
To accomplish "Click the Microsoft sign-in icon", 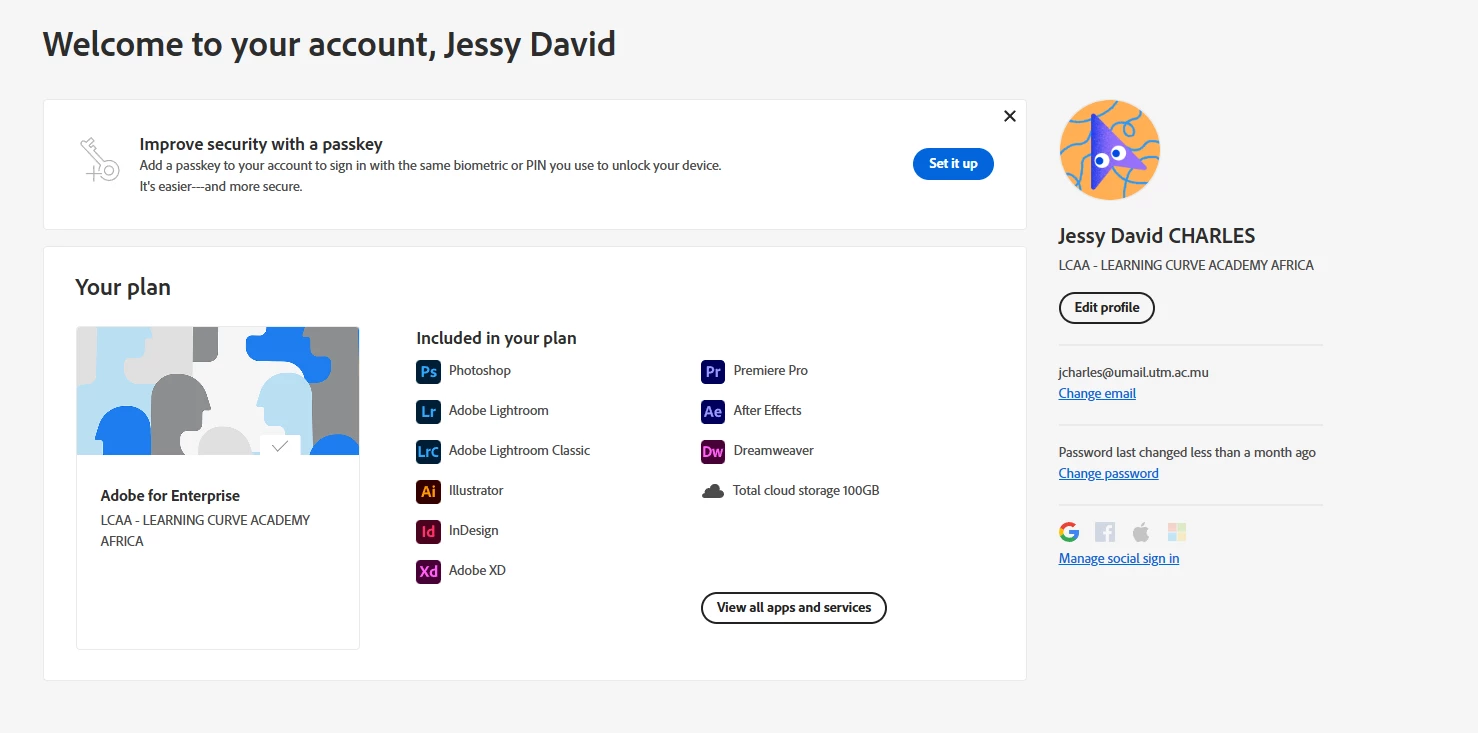I will (x=1176, y=532).
